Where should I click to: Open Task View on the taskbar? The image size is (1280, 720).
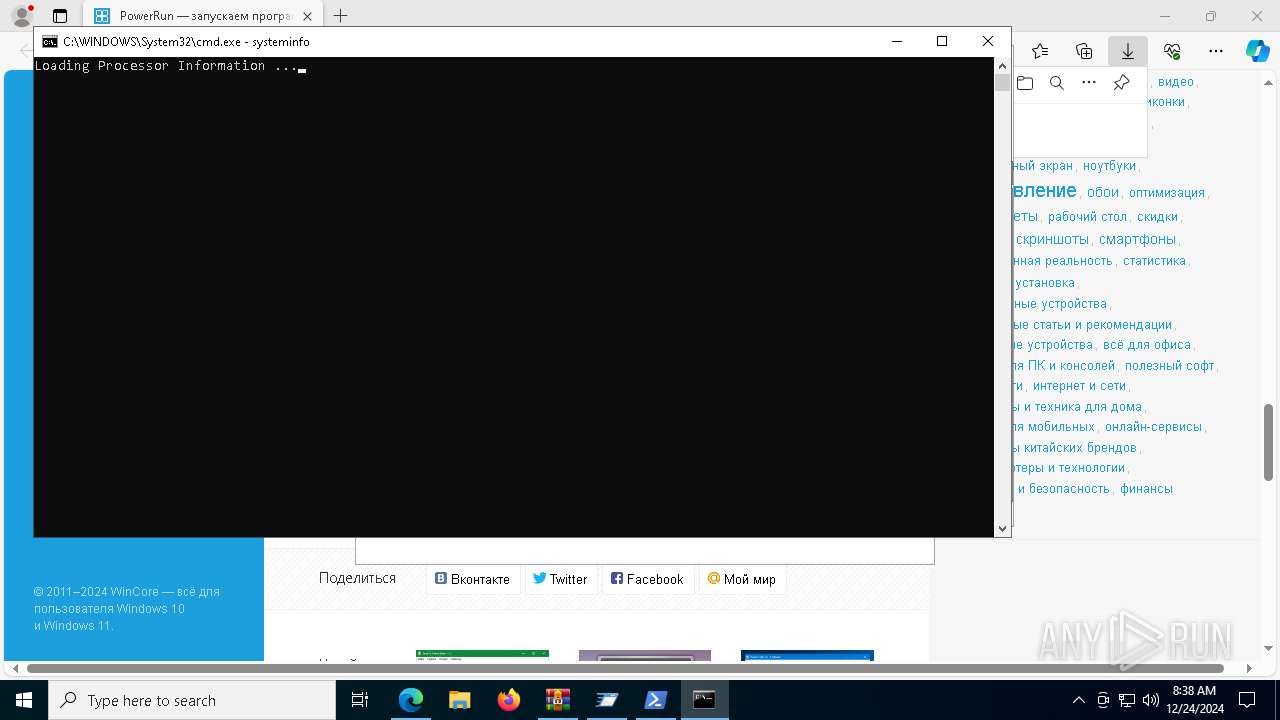[360, 700]
